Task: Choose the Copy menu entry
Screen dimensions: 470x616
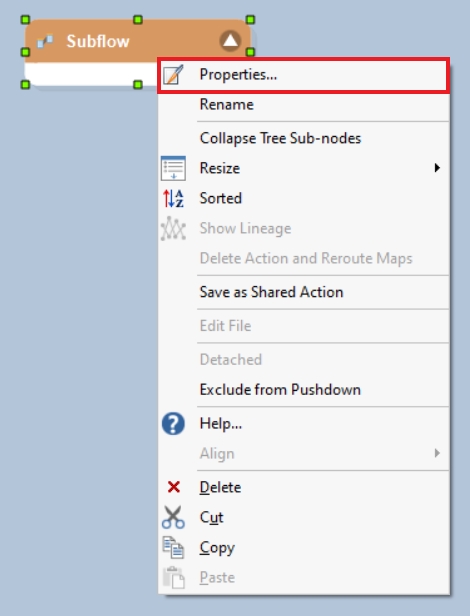Action: pos(303,547)
